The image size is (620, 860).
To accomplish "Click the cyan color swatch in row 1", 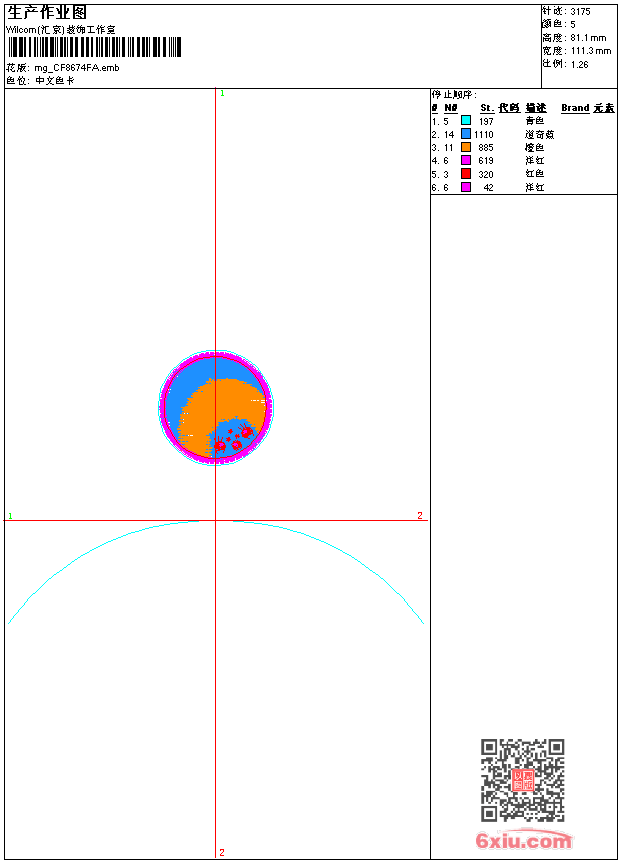I will pos(466,121).
